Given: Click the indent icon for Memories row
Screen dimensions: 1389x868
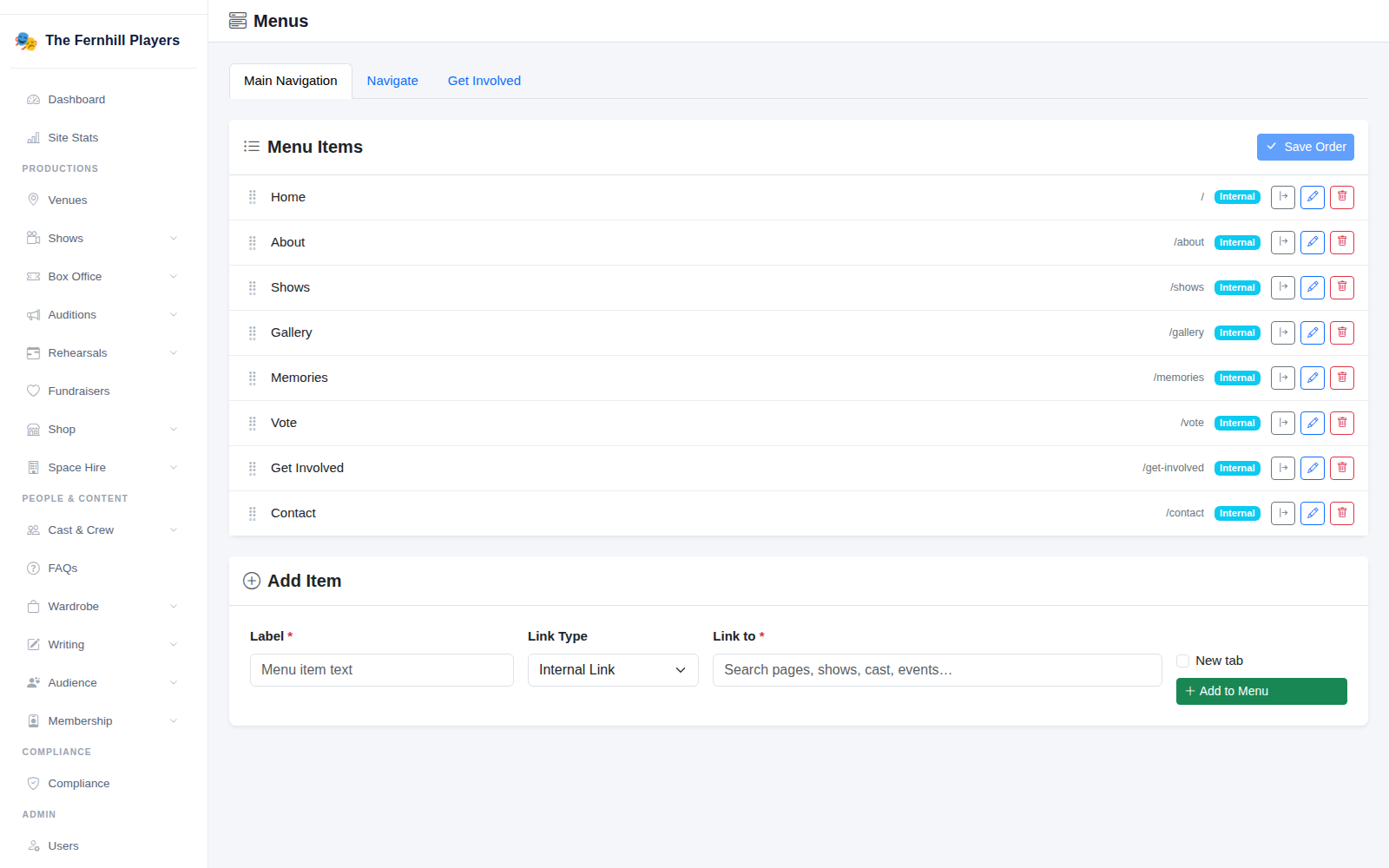Looking at the screenshot, I should pos(1283,378).
